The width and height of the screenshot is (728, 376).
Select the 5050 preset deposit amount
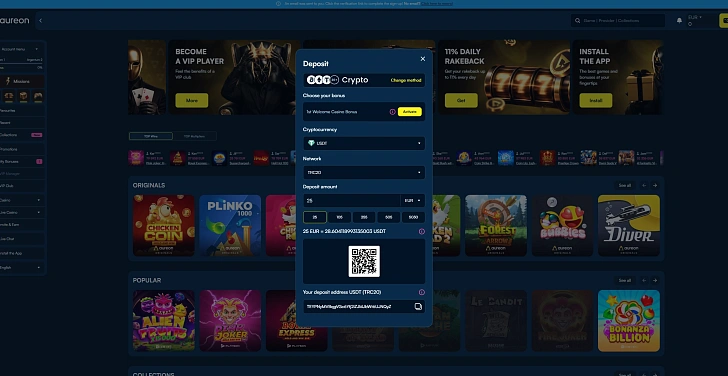(413, 217)
